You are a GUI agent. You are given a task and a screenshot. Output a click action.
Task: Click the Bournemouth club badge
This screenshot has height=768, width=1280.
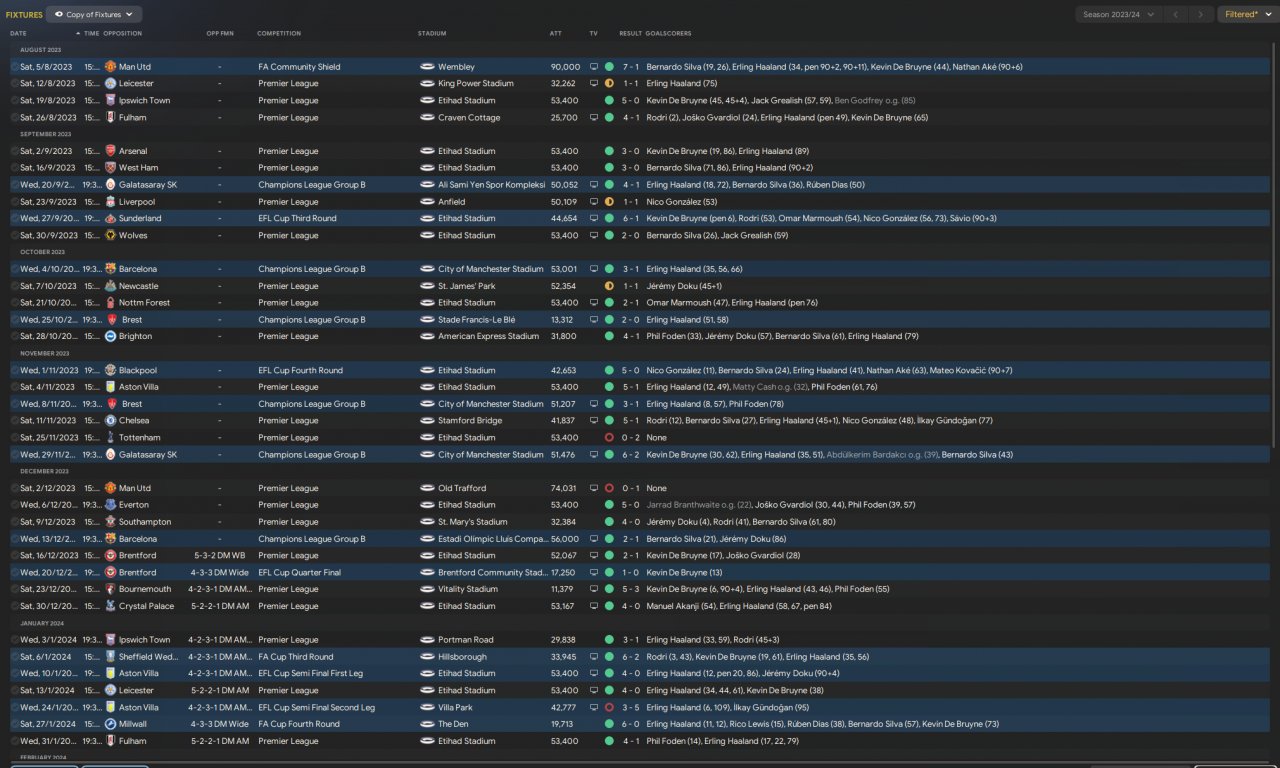pos(110,589)
